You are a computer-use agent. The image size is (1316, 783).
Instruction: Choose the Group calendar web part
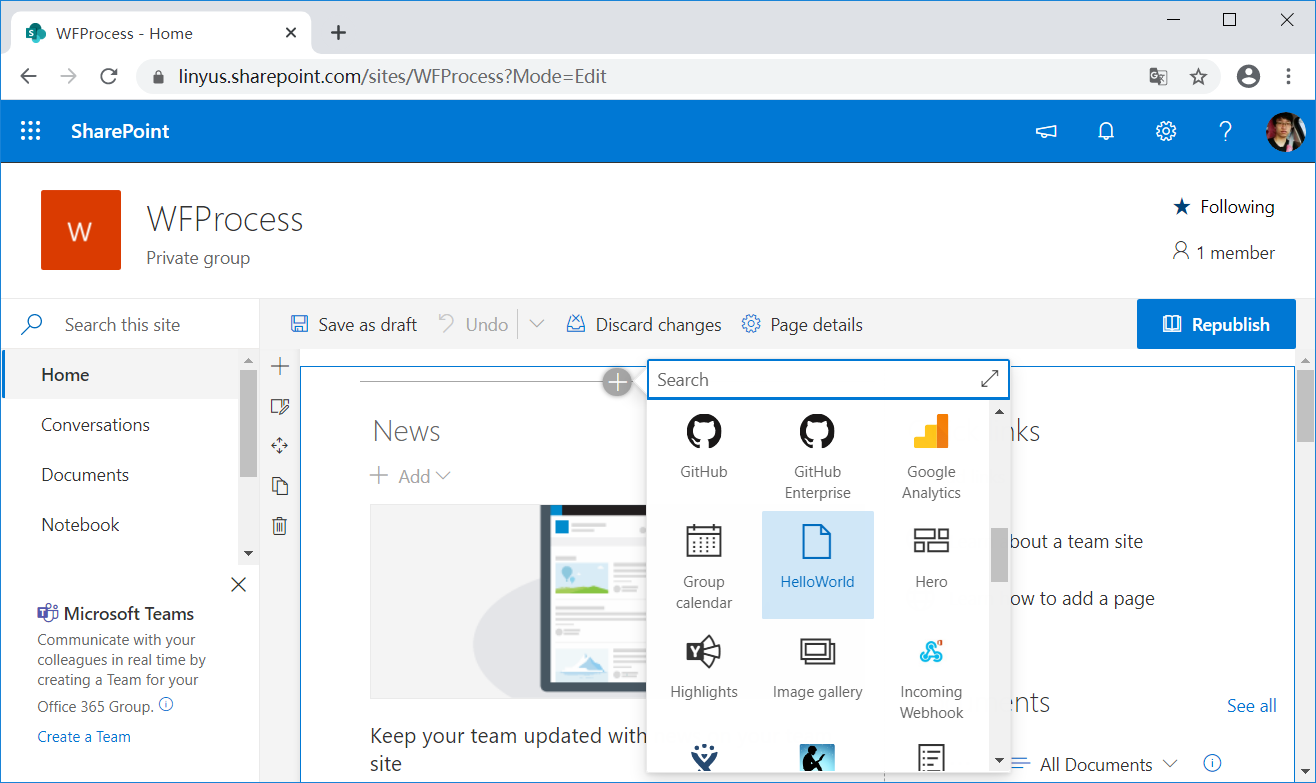[704, 565]
